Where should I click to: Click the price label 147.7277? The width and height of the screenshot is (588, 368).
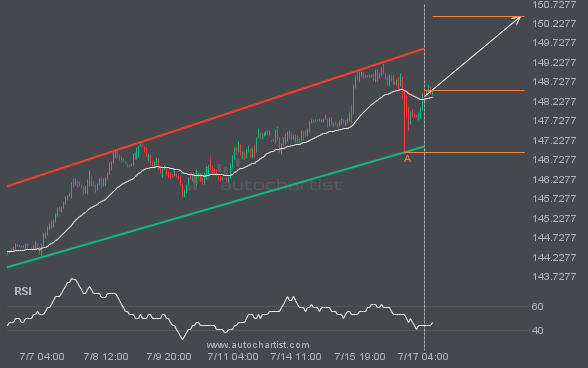[554, 121]
